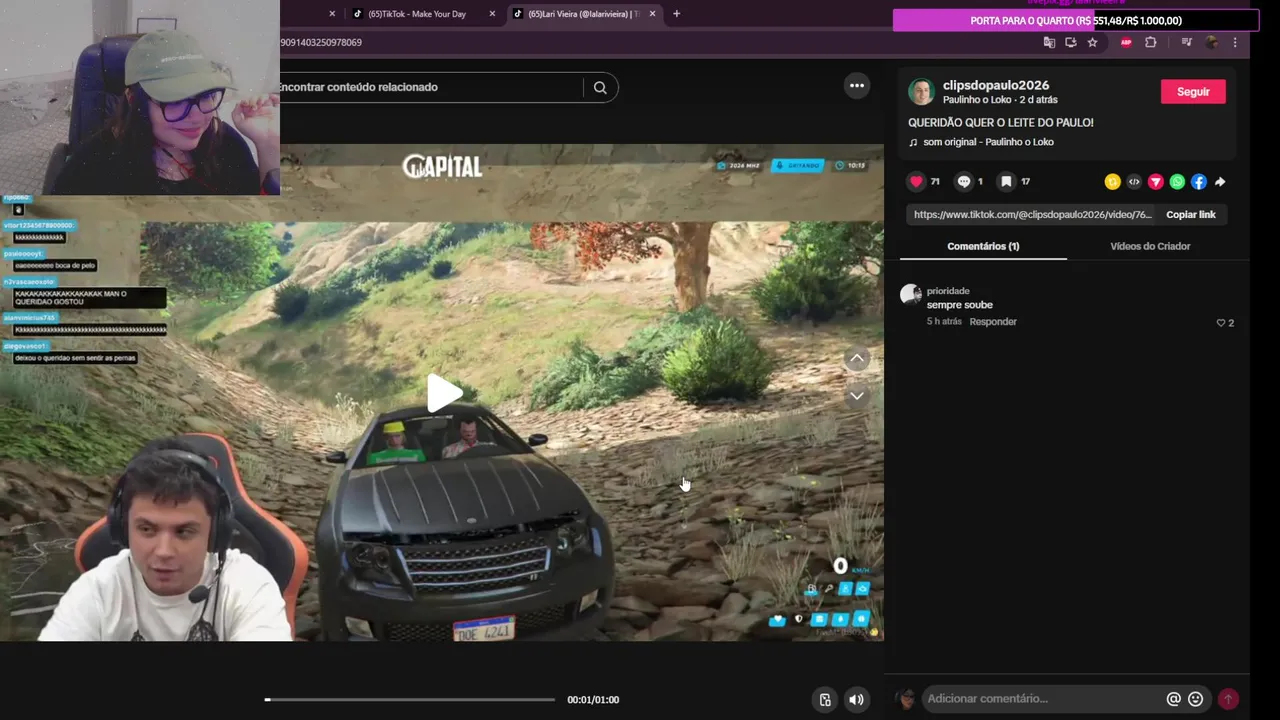
Task: Open Chrome extensions puzzle icon
Action: [x=1151, y=42]
